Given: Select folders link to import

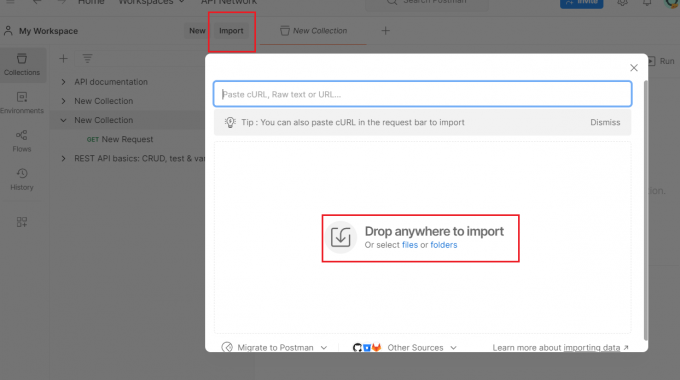Looking at the screenshot, I should (x=444, y=245).
